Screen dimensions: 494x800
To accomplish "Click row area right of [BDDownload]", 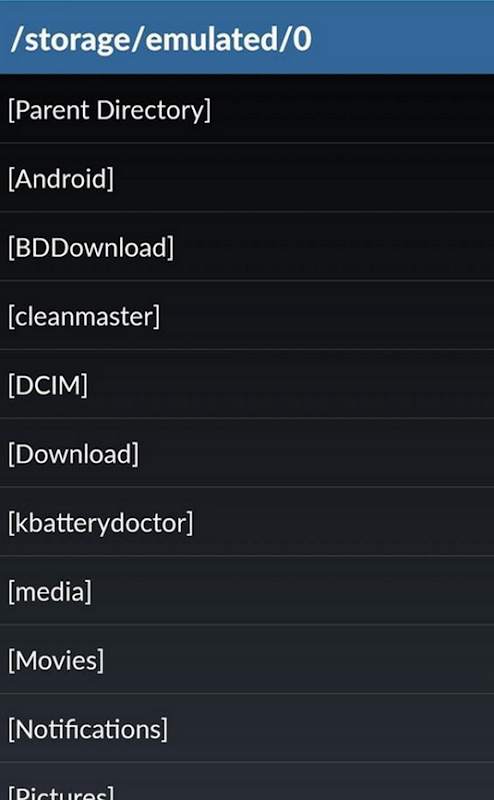I will [x=334, y=247].
